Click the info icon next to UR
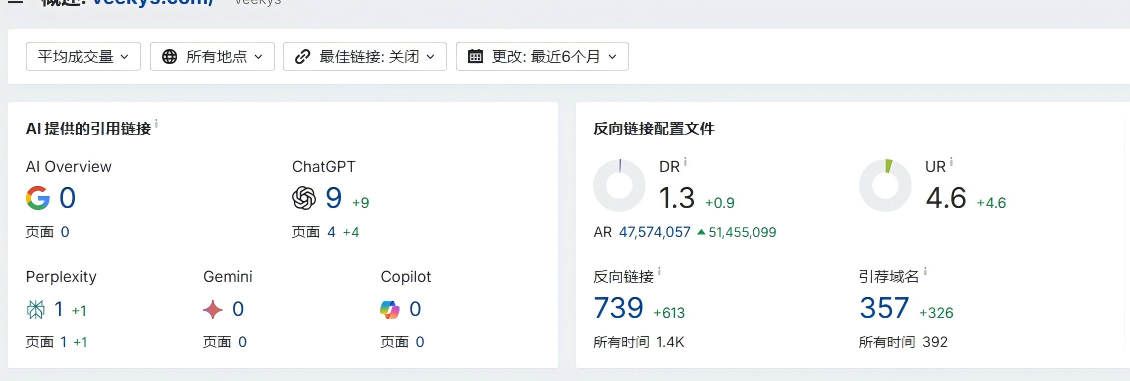Viewport: 1130px width, 381px height. coord(951,162)
